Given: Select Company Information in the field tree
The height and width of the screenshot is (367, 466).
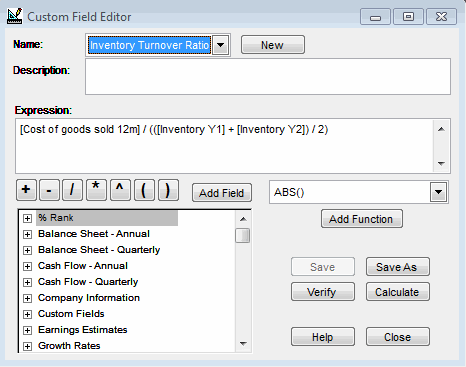Looking at the screenshot, I should pos(89,298).
